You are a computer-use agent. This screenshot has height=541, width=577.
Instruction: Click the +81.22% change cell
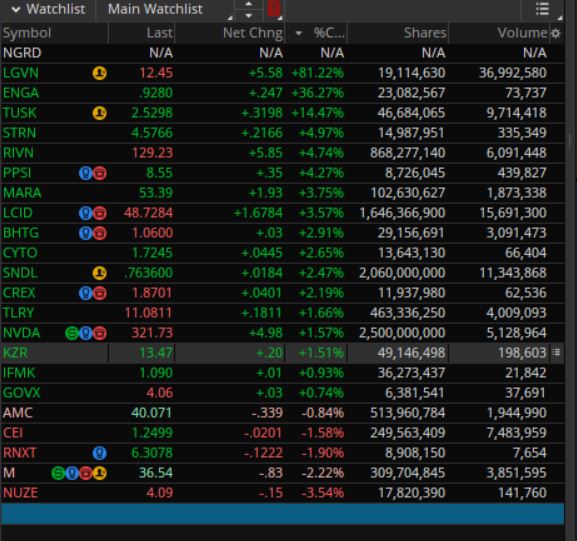pyautogui.click(x=317, y=73)
